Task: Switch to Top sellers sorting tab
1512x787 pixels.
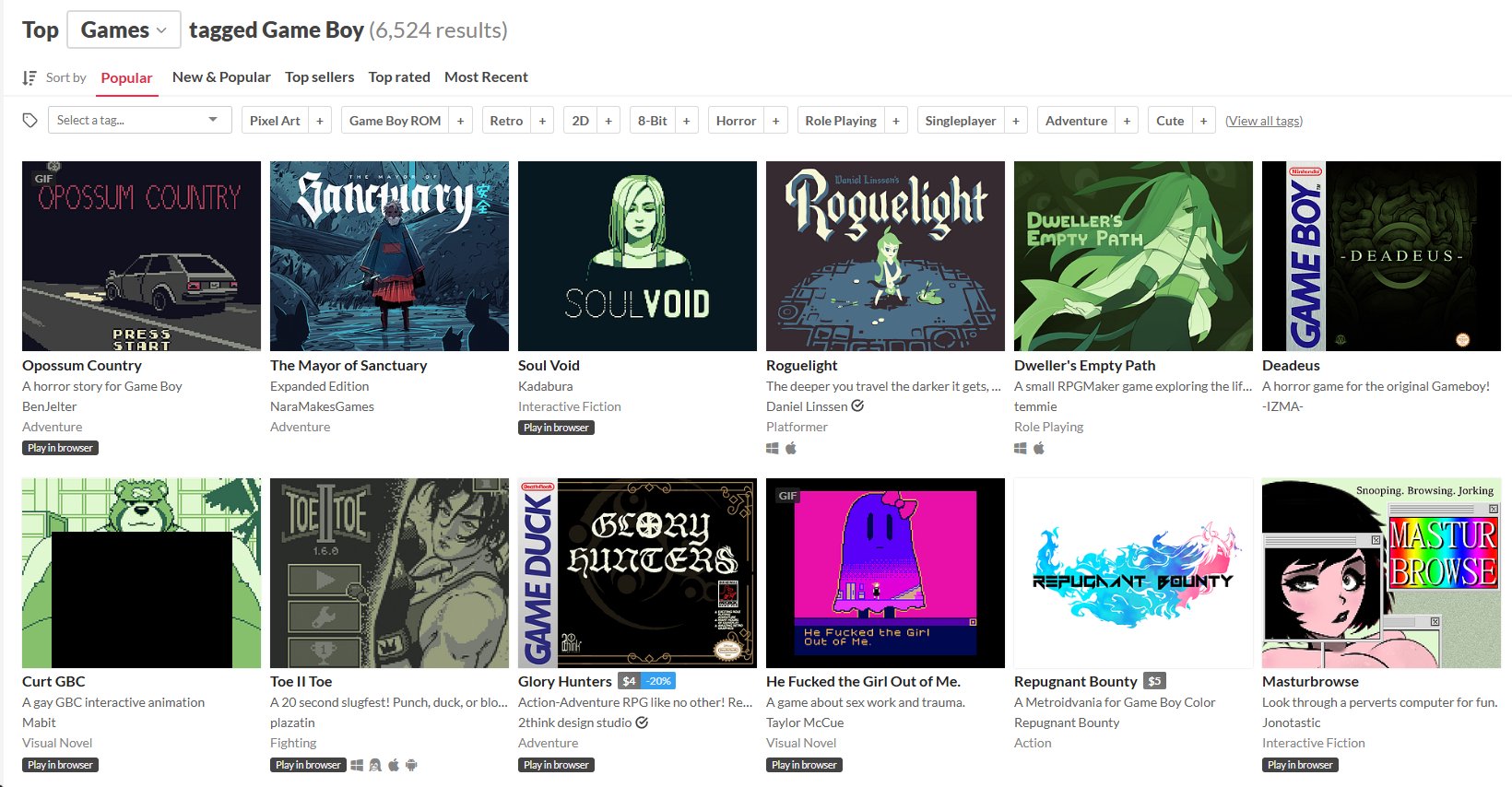Action: pos(319,77)
